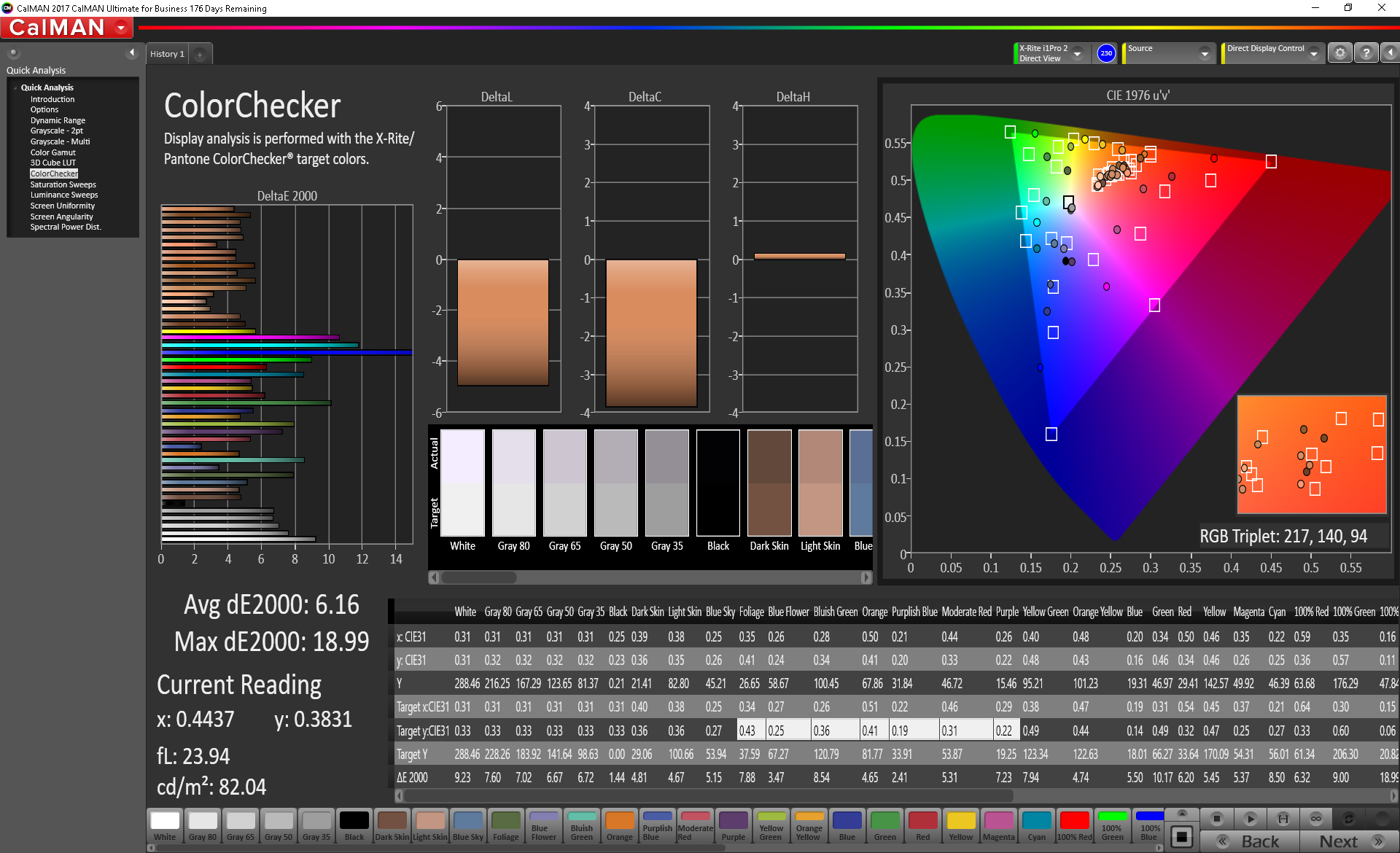
Task: Click the stop measurement button
Action: click(x=1216, y=819)
